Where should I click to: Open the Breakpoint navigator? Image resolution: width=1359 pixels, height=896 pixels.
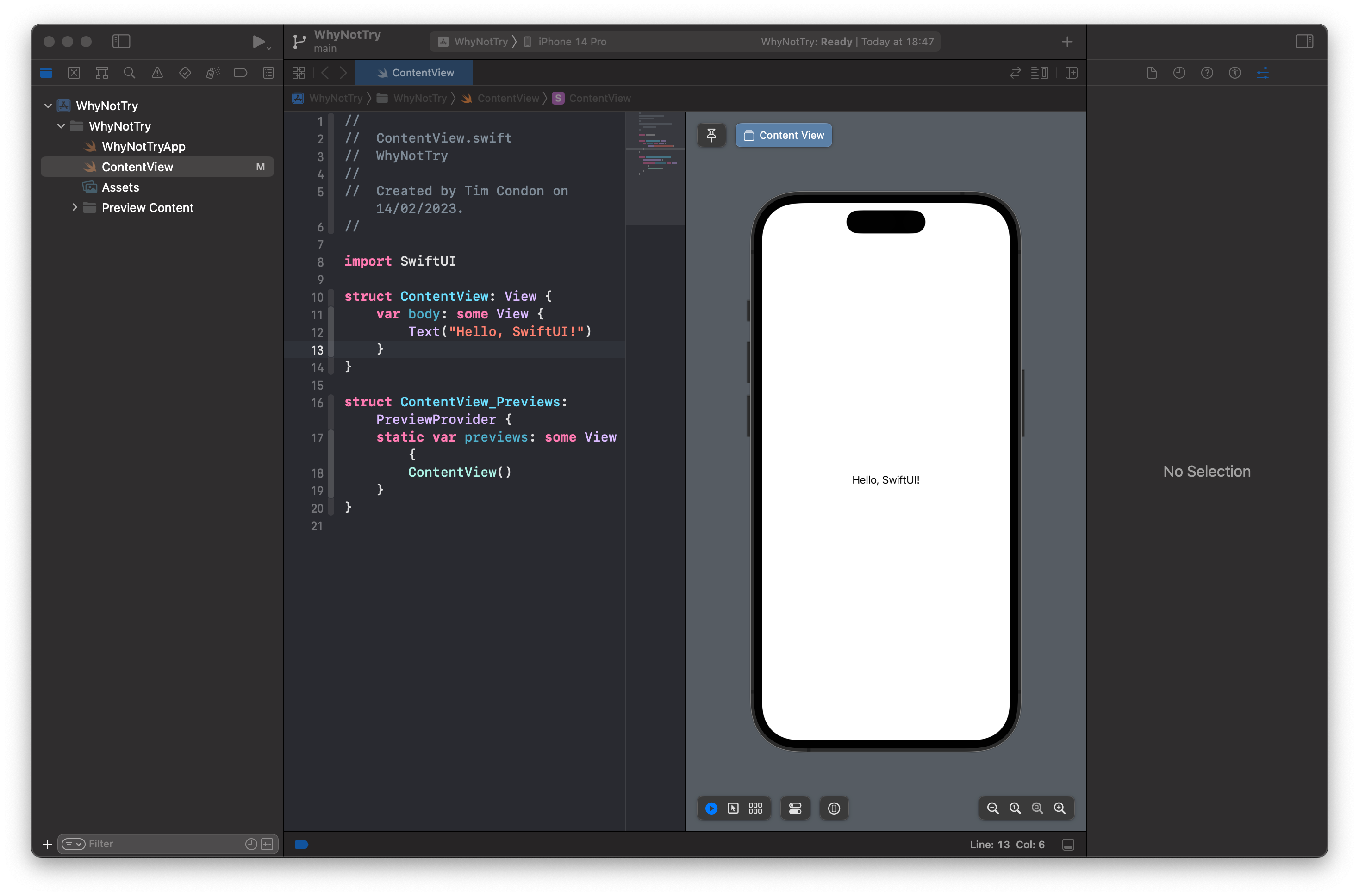click(x=240, y=73)
